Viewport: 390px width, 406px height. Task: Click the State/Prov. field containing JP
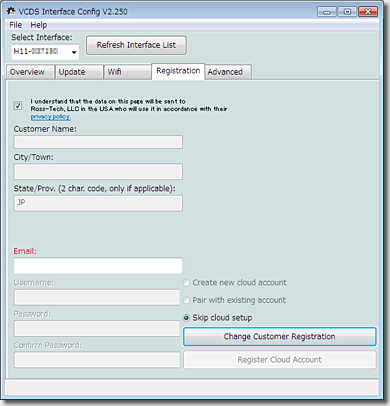pyautogui.click(x=98, y=203)
